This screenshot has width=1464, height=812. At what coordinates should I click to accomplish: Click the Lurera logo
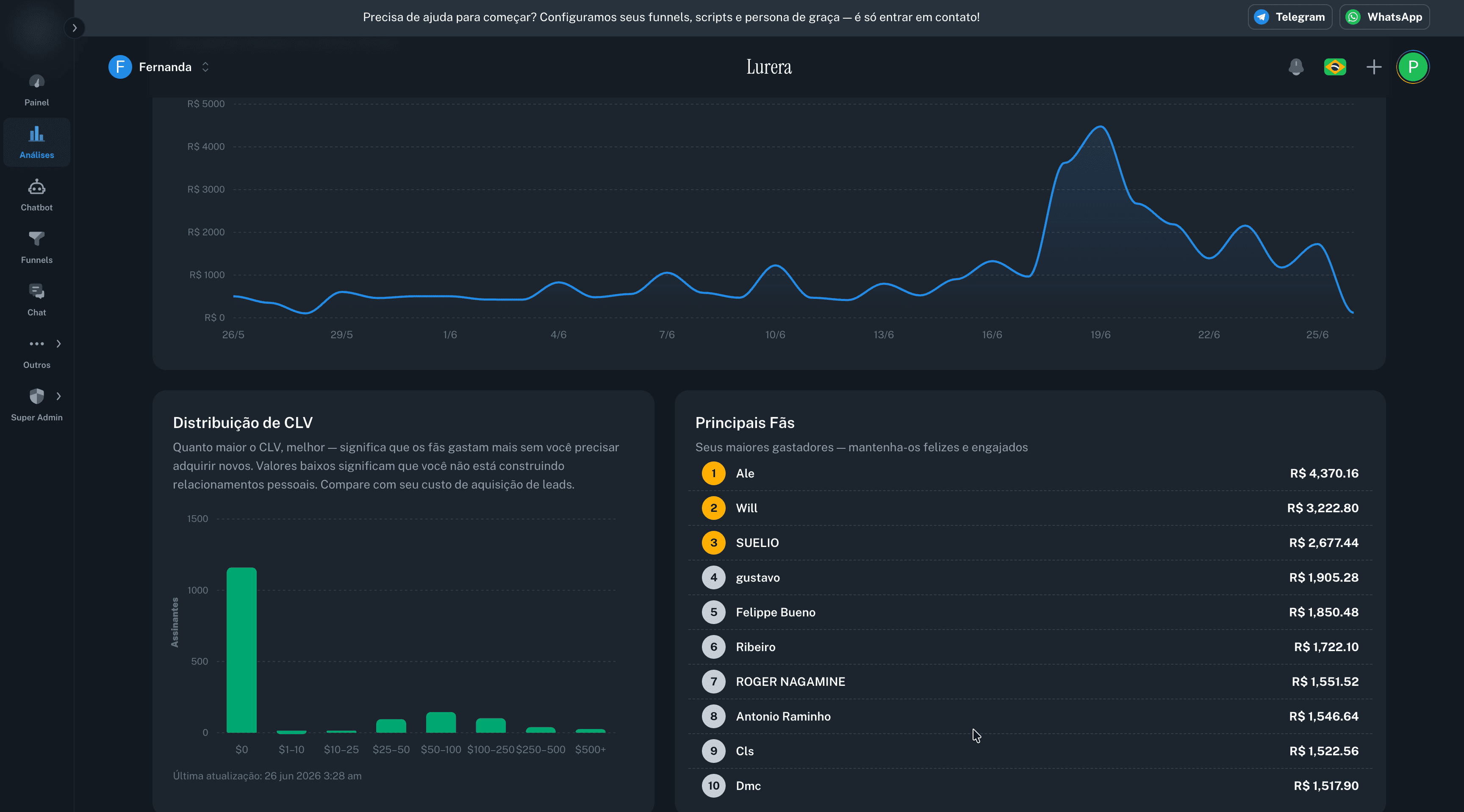[769, 67]
